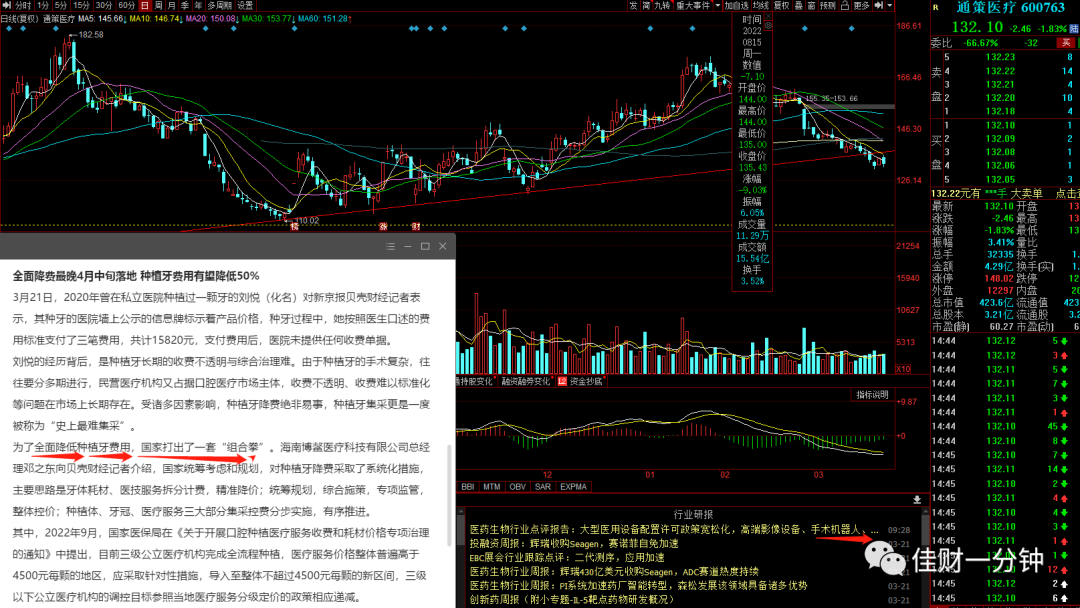Open report PI系统加速药厂智能转型
The height and width of the screenshot is (608, 1080).
(638, 585)
